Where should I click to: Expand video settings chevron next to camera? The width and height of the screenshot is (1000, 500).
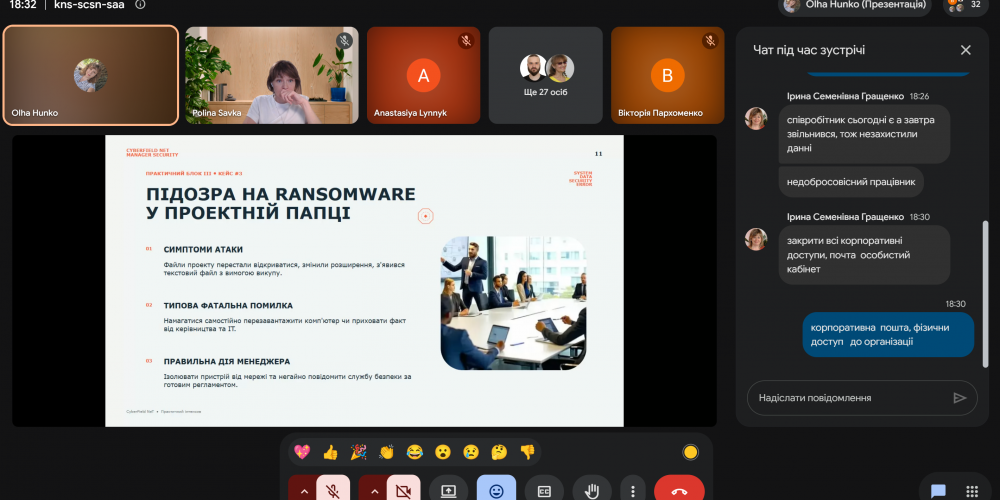374,490
